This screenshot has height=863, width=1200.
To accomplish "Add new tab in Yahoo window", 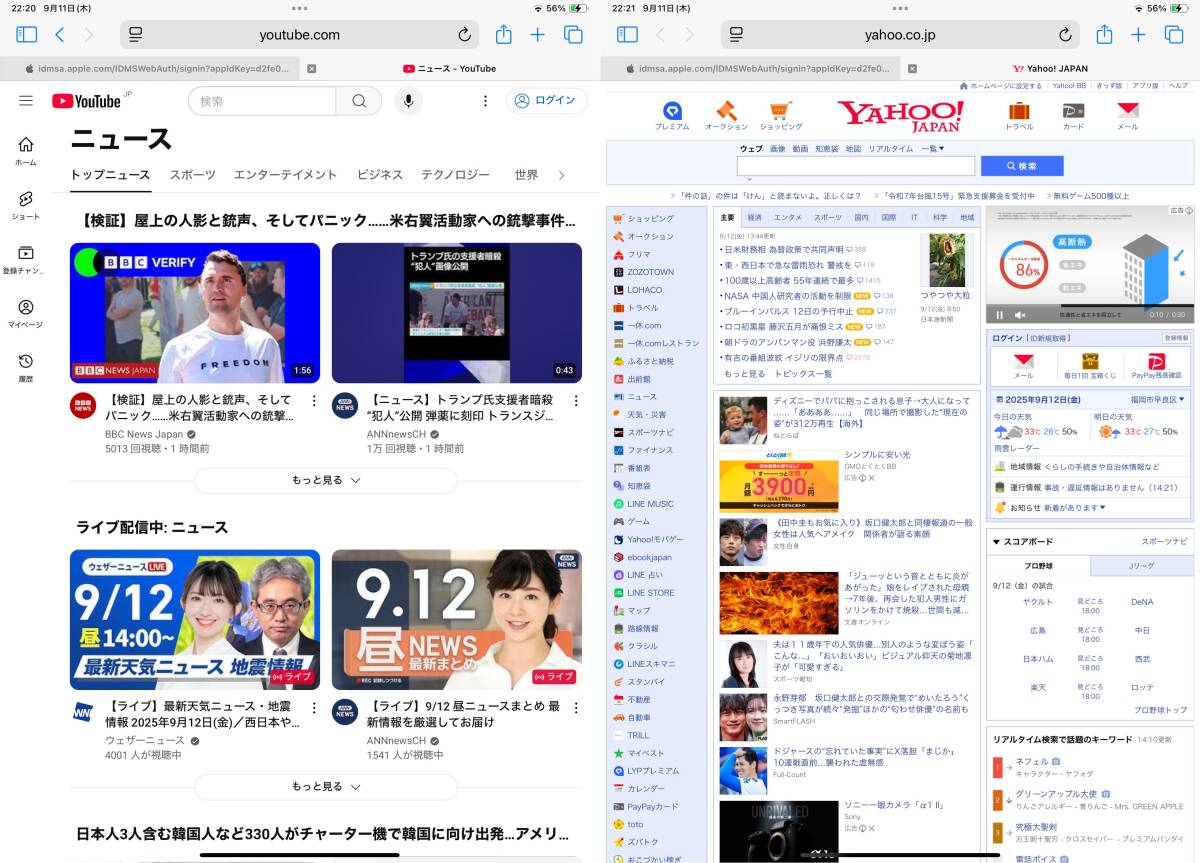I will click(1139, 35).
